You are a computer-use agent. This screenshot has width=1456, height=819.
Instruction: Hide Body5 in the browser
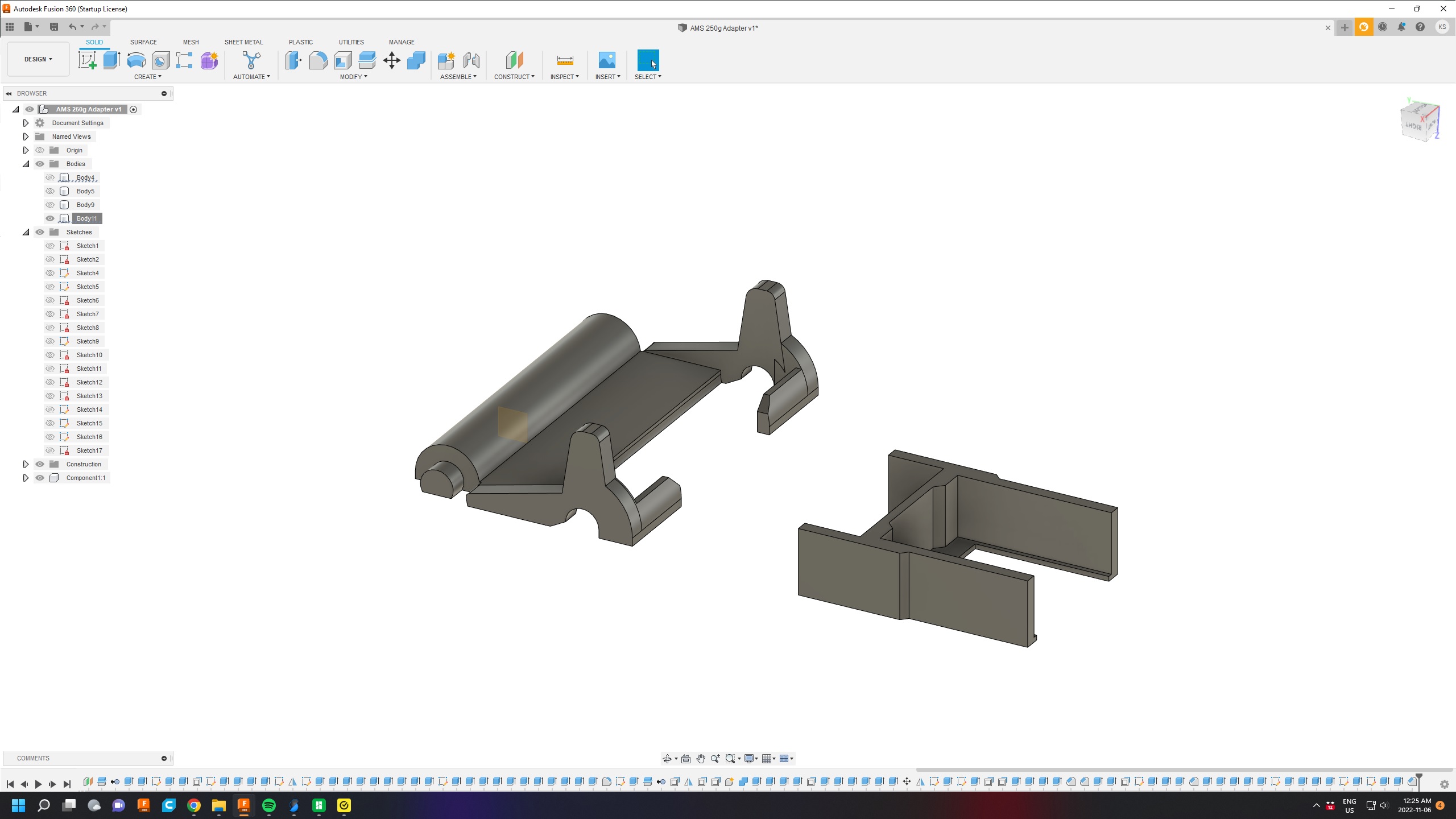(50, 191)
